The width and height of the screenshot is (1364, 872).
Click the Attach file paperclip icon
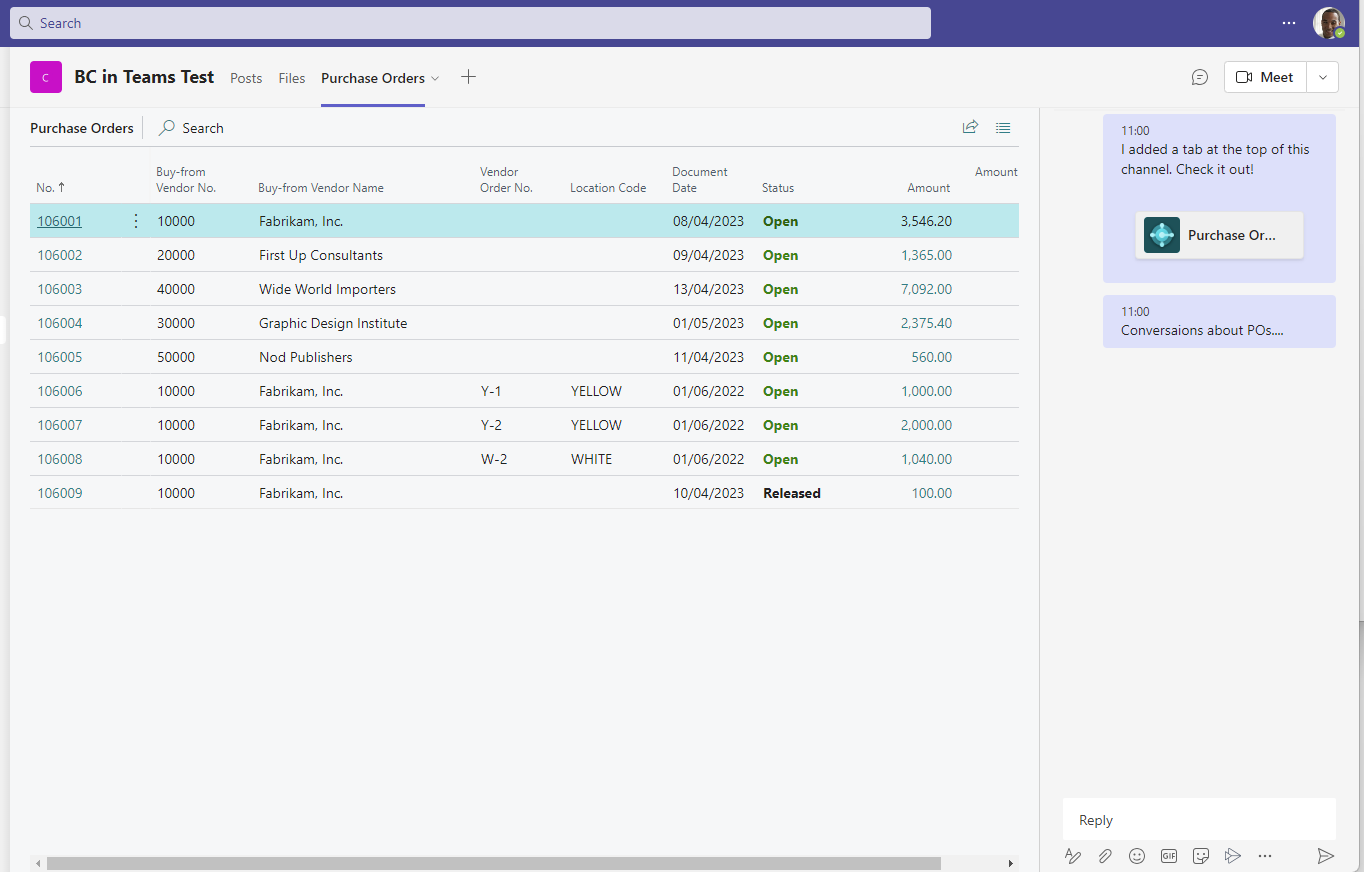pyautogui.click(x=1105, y=856)
